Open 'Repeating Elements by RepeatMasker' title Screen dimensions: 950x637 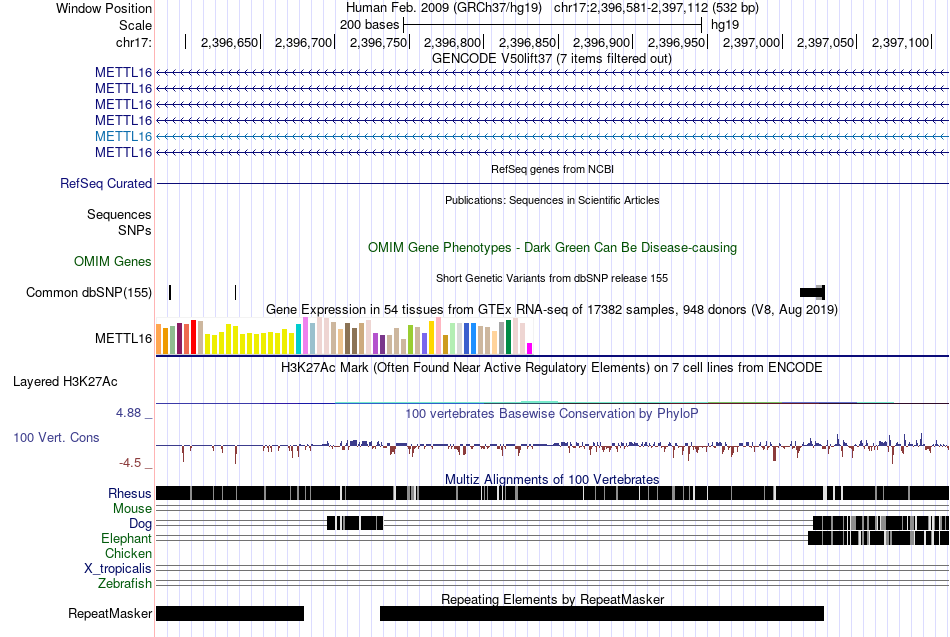(x=552, y=599)
